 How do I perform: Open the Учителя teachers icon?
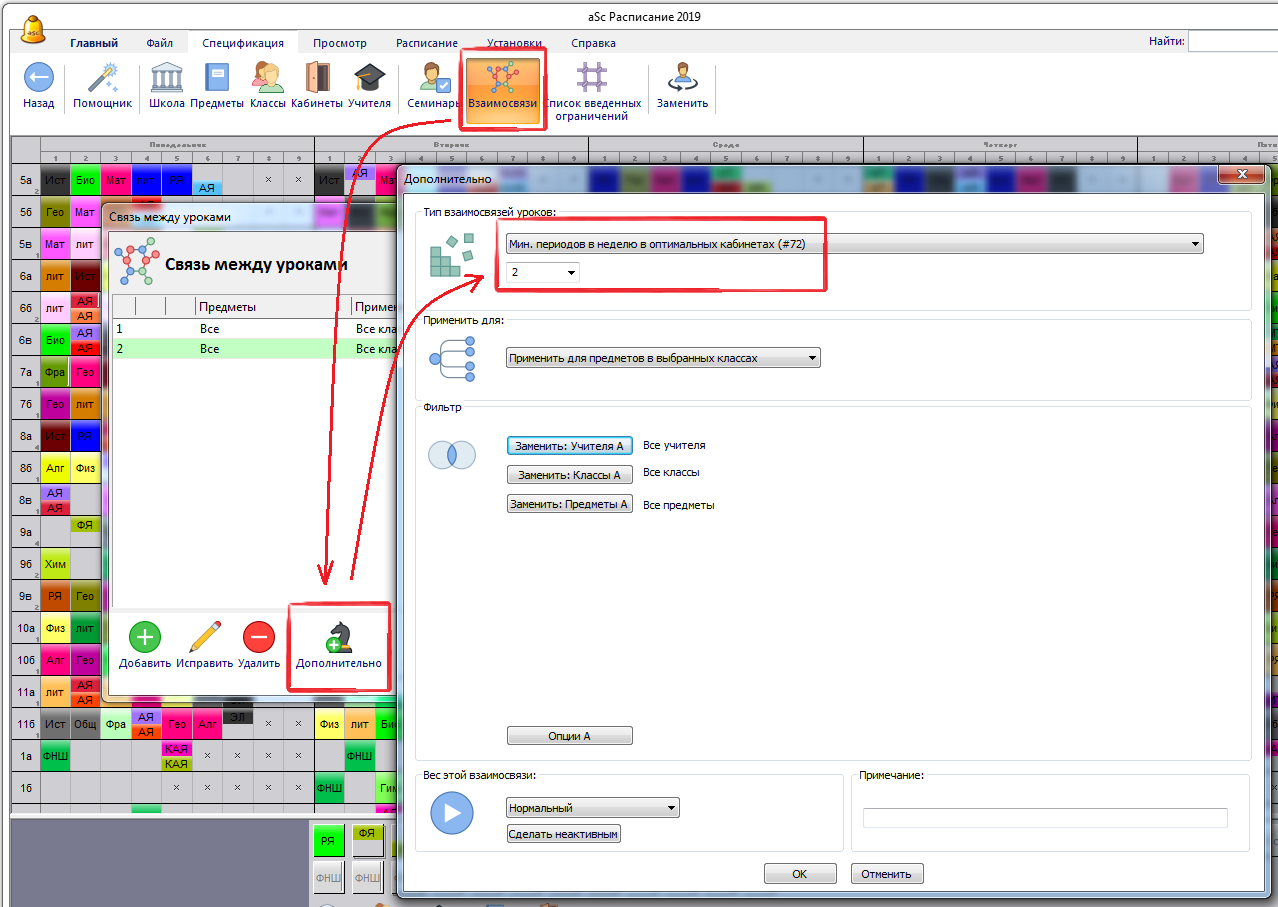pos(369,78)
